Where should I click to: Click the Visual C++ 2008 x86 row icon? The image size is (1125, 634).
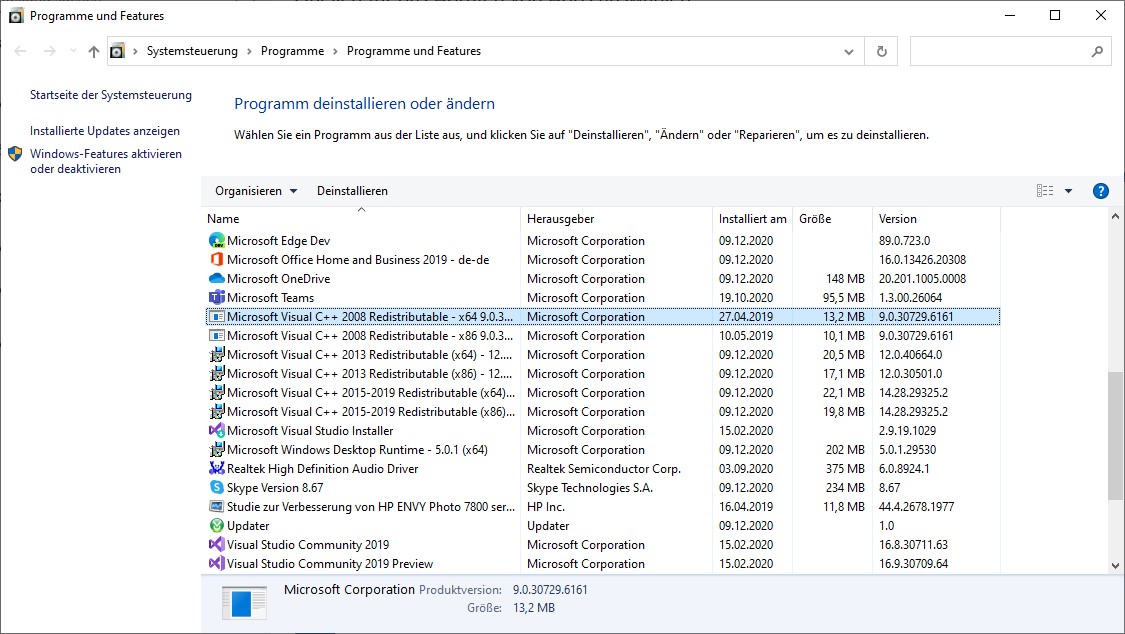(x=216, y=336)
